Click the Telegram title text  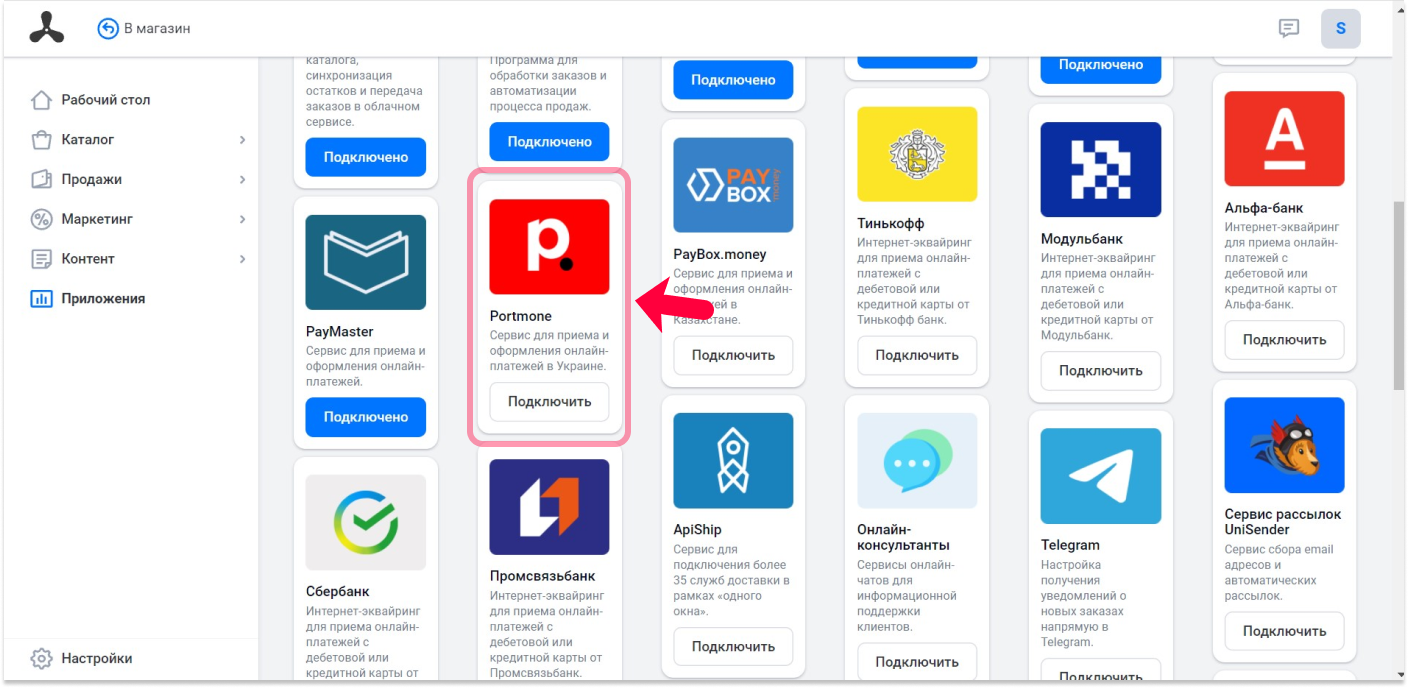click(x=1071, y=545)
